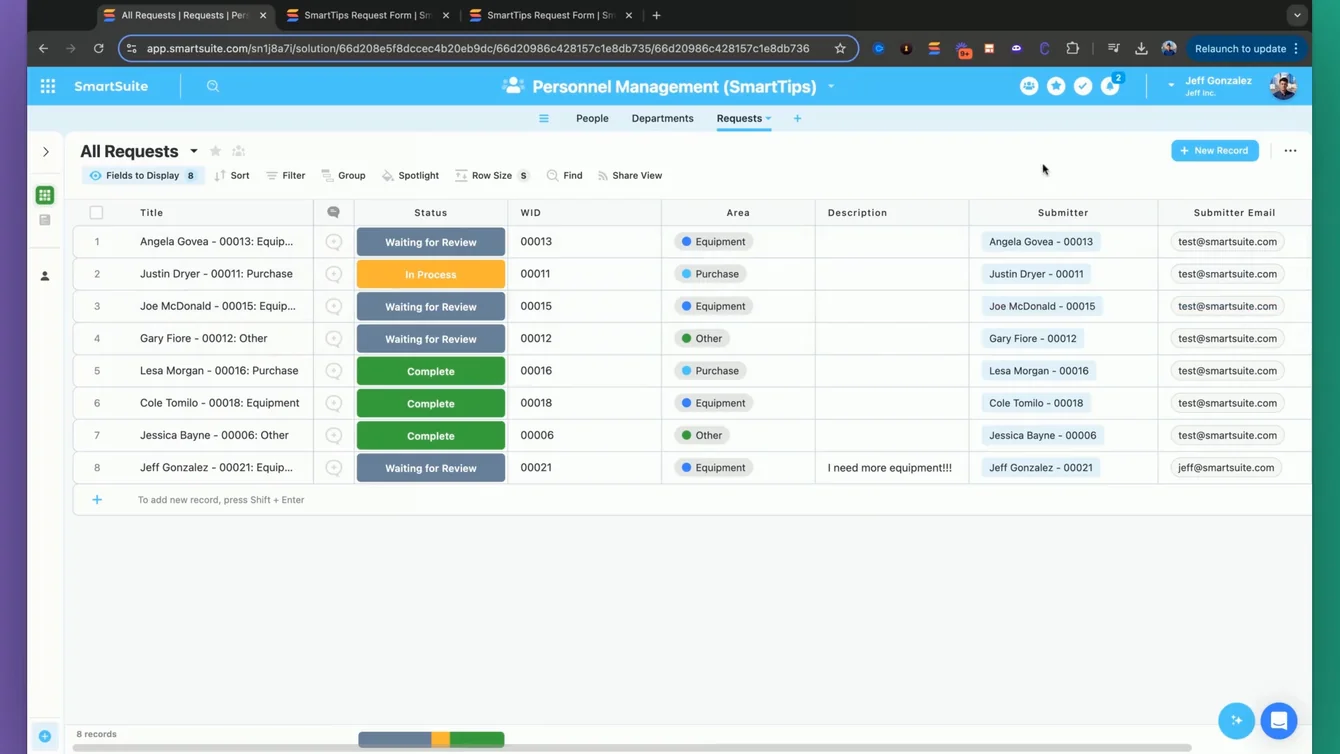
Task: Click Fields to Display eye toggle
Action: click(142, 175)
